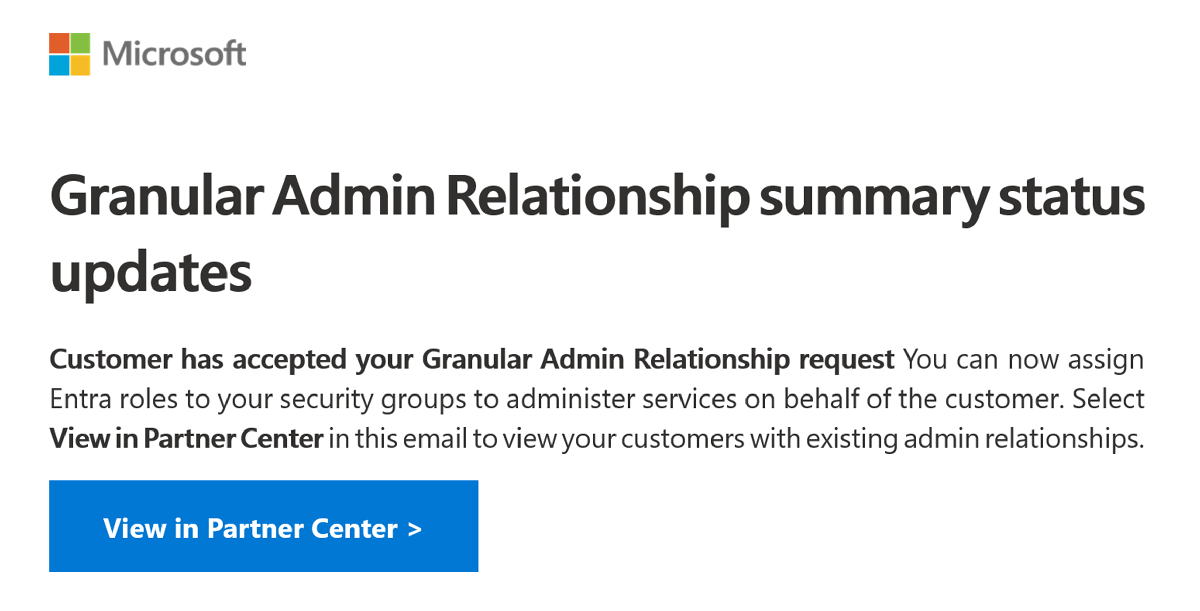Open View in Partner Center button

pos(263,526)
